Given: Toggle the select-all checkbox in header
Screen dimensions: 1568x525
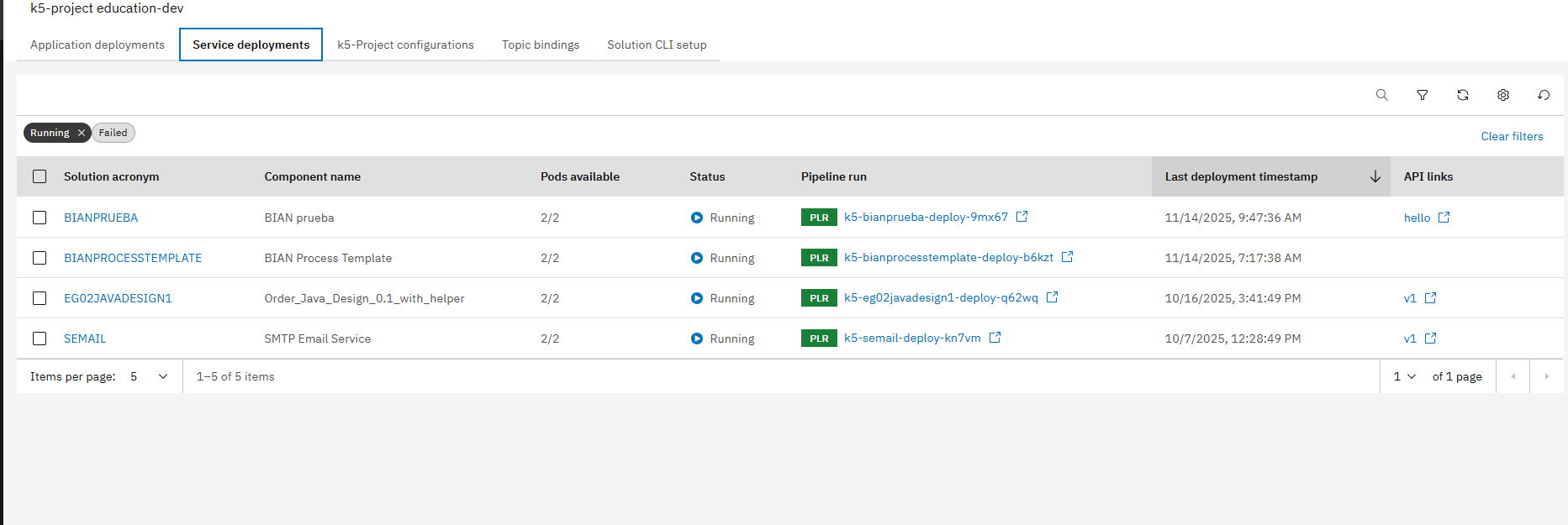Looking at the screenshot, I should [x=40, y=176].
